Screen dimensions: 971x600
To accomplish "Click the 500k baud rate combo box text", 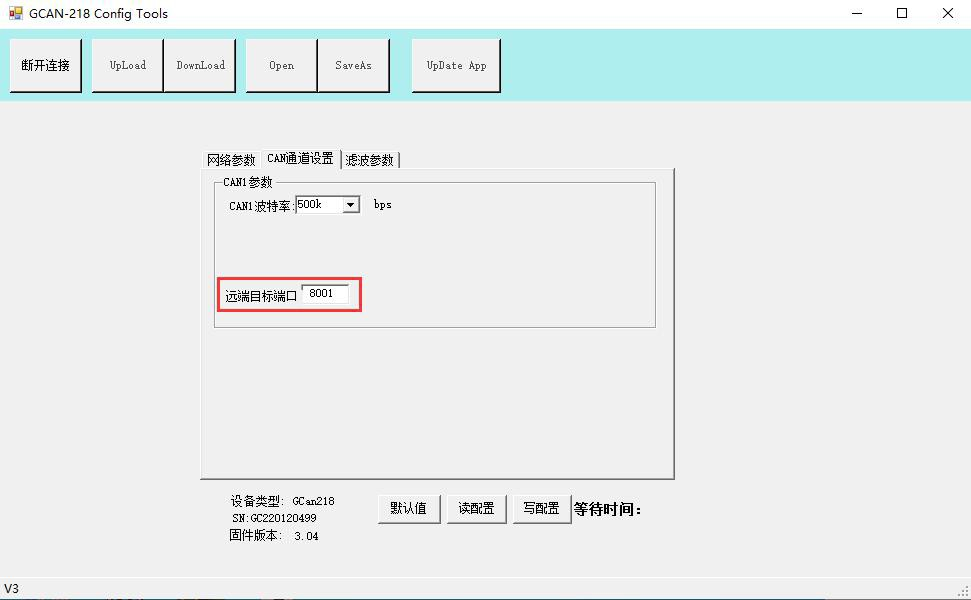I will (318, 205).
